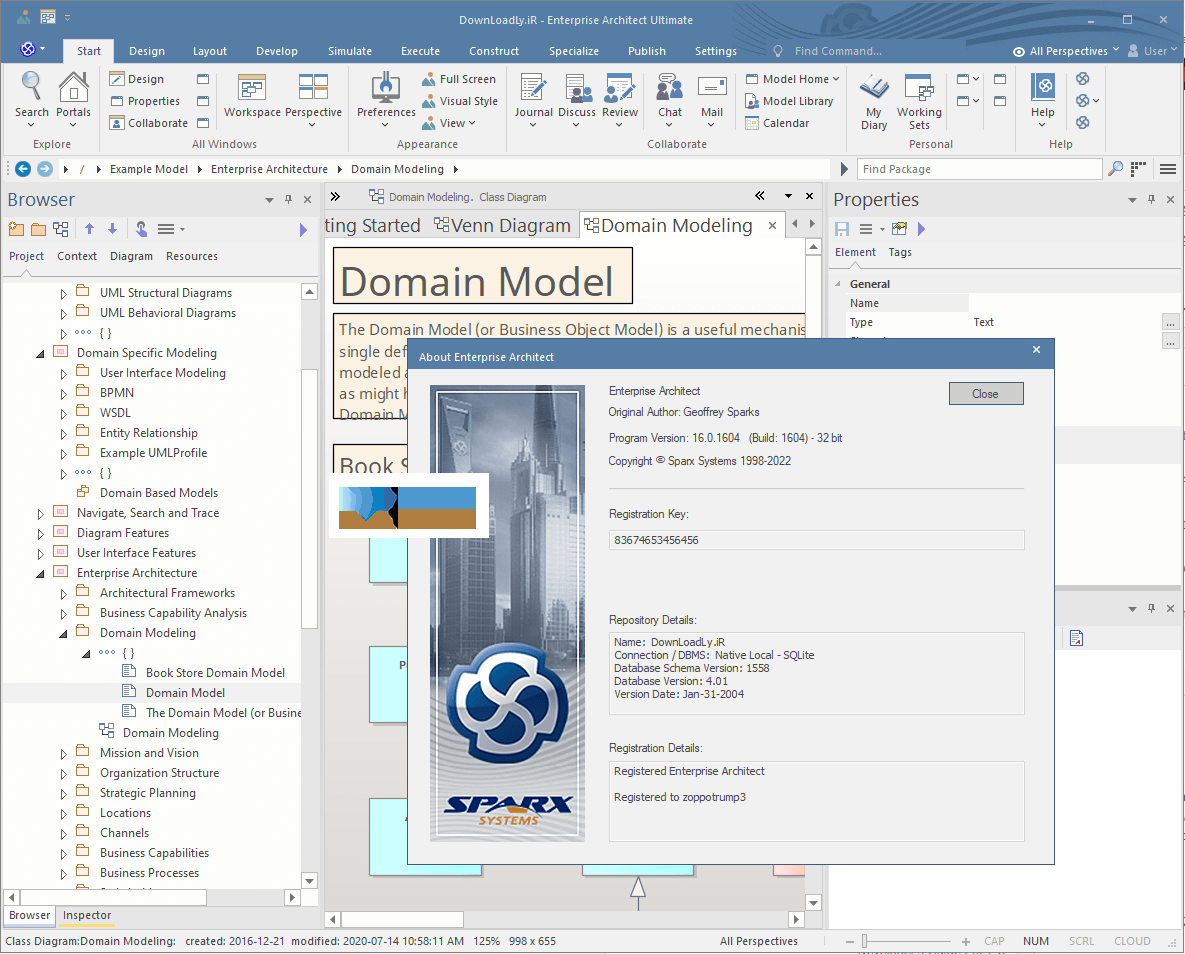The image size is (1185, 954).
Task: Click the Browser tree vertical scrollbar down arrow
Action: coord(309,880)
